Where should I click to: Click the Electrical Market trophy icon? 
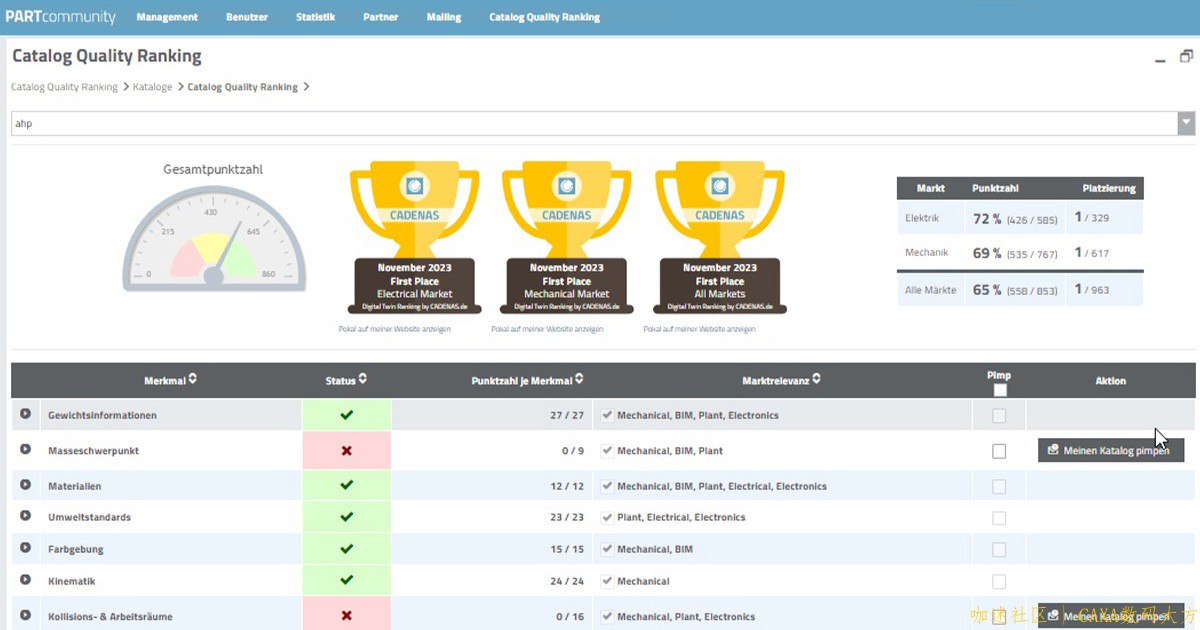pyautogui.click(x=414, y=238)
